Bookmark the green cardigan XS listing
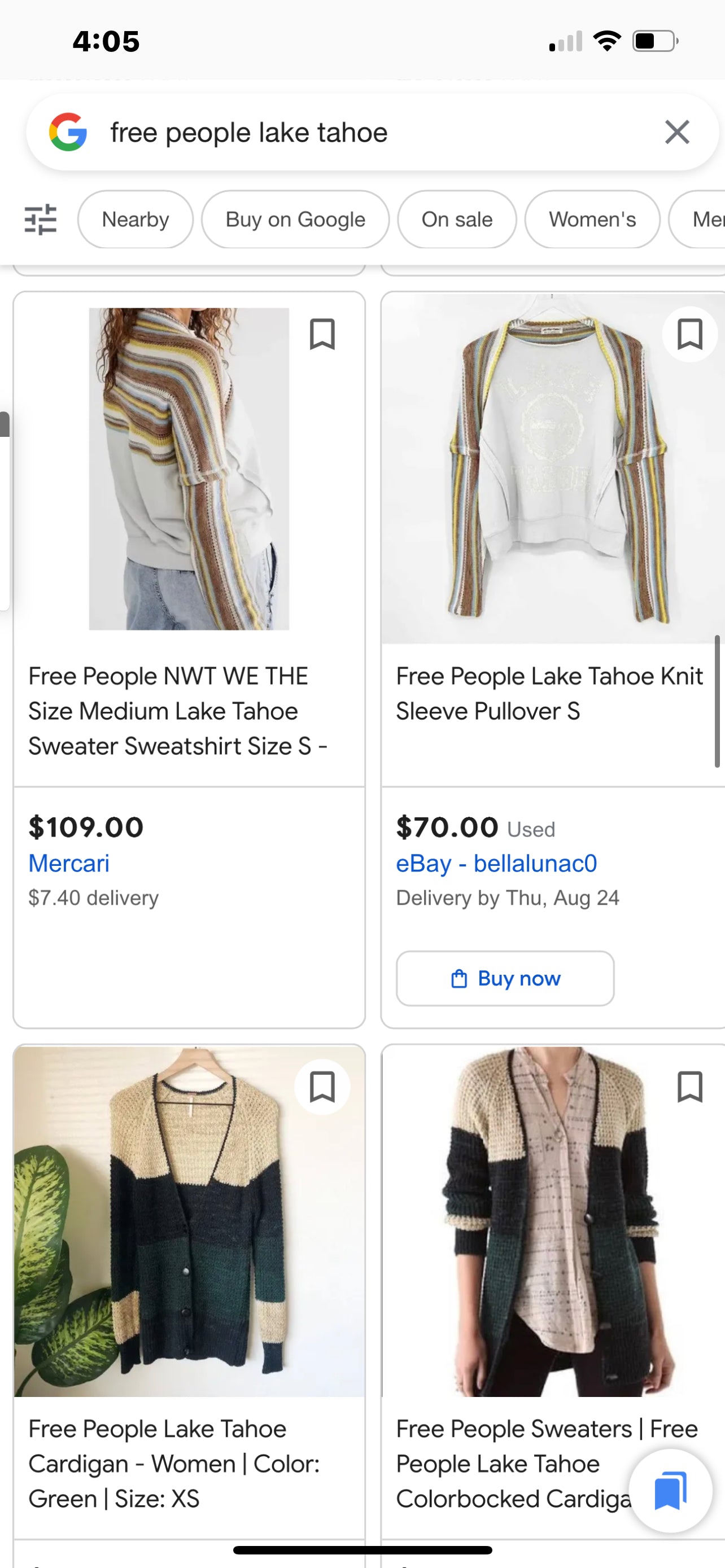Viewport: 725px width, 1568px height. pos(322,1087)
